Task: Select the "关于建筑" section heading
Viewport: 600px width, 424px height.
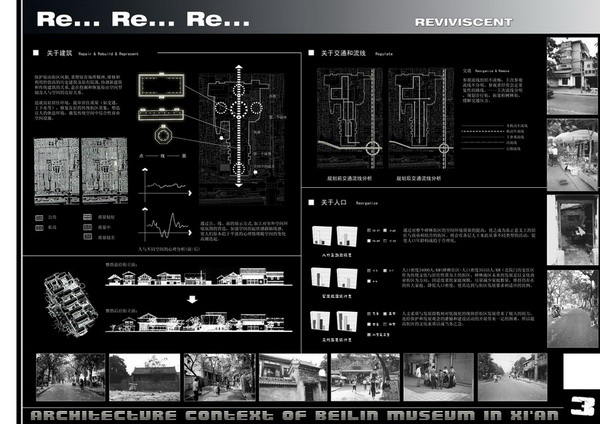Action: pos(59,53)
